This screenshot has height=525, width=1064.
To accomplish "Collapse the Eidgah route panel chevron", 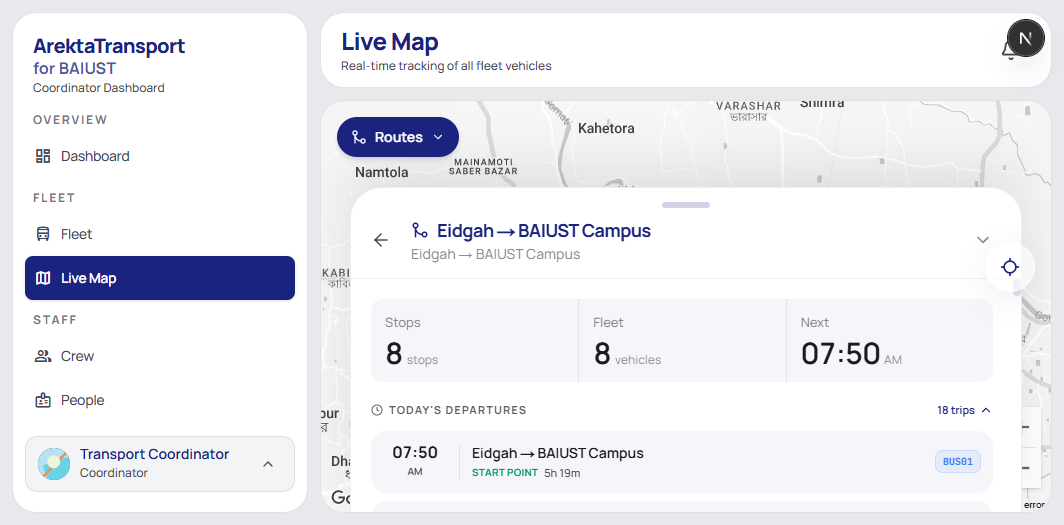I will click(x=983, y=239).
